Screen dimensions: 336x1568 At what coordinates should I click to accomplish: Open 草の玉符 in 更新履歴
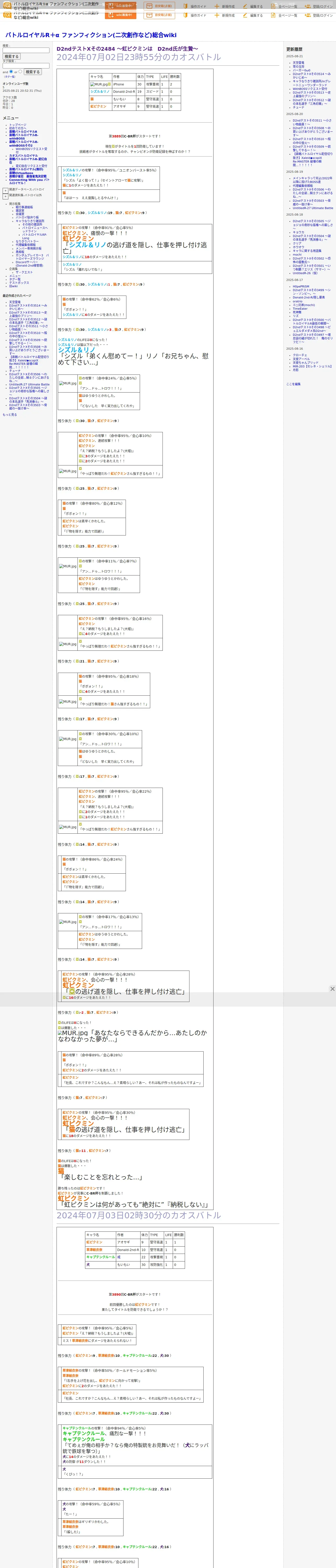(298, 66)
